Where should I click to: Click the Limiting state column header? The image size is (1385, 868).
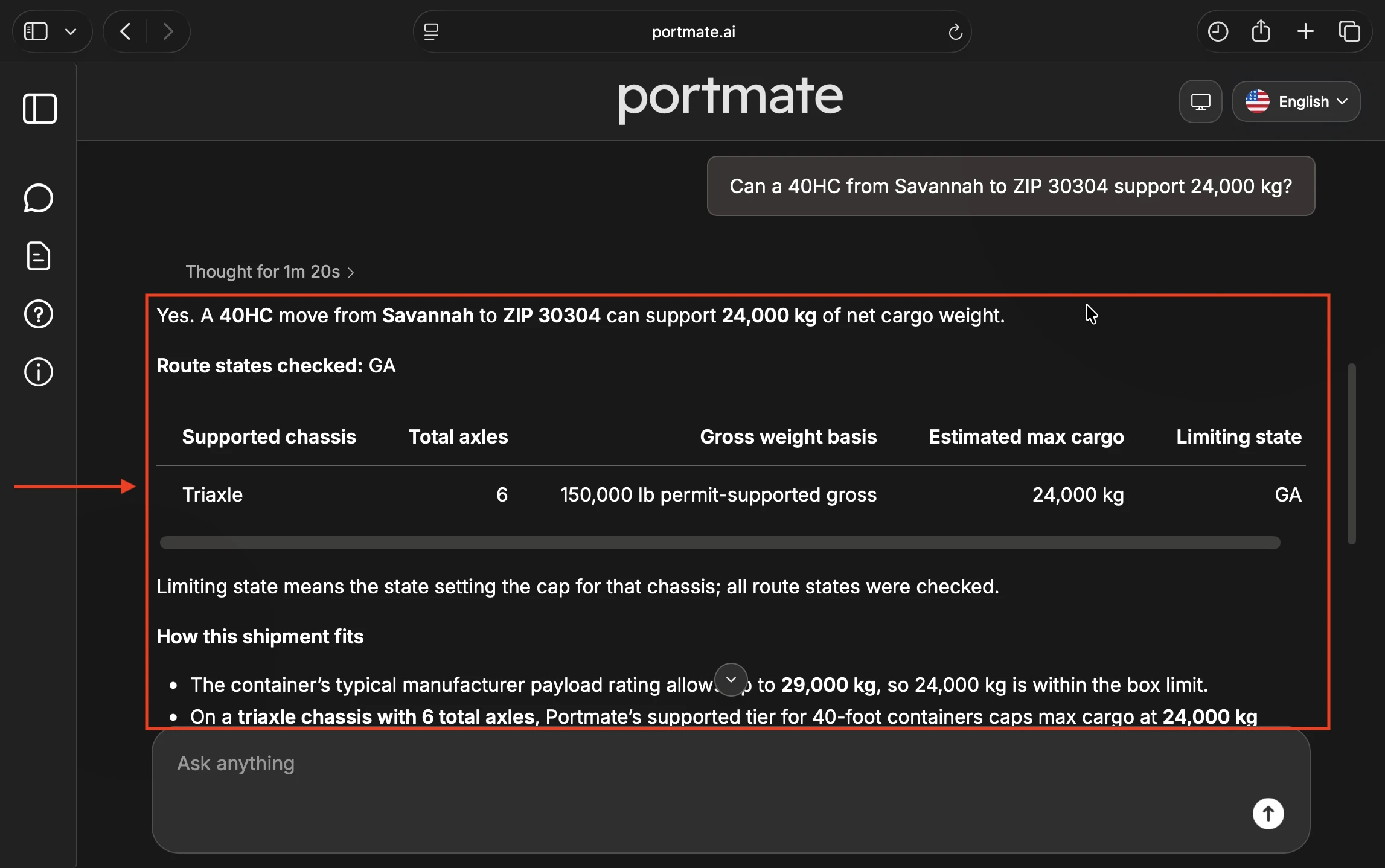[1239, 436]
